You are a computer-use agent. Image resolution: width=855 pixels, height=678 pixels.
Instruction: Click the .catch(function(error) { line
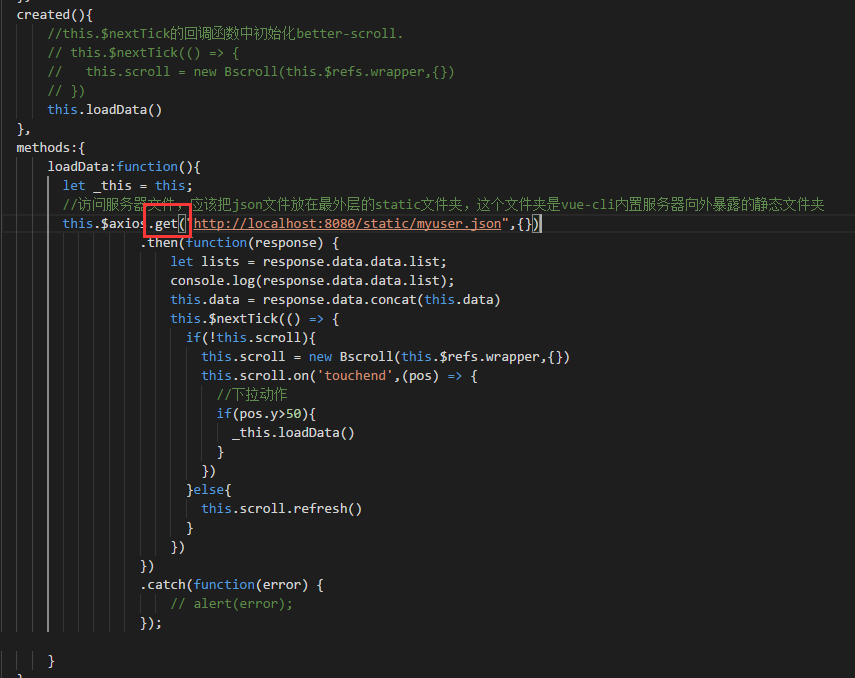point(232,585)
